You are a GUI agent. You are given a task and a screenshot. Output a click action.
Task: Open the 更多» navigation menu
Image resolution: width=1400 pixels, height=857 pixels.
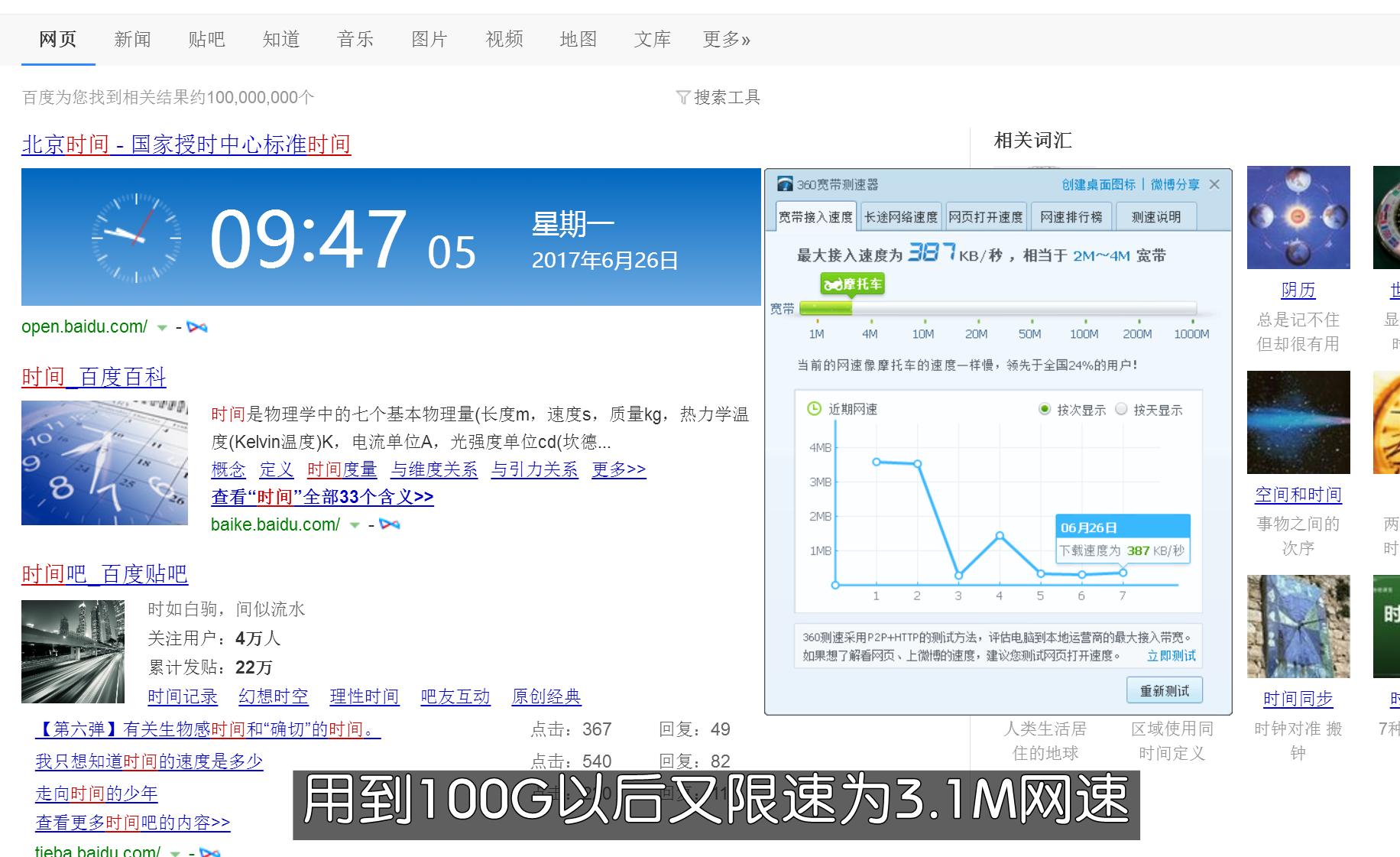point(724,39)
